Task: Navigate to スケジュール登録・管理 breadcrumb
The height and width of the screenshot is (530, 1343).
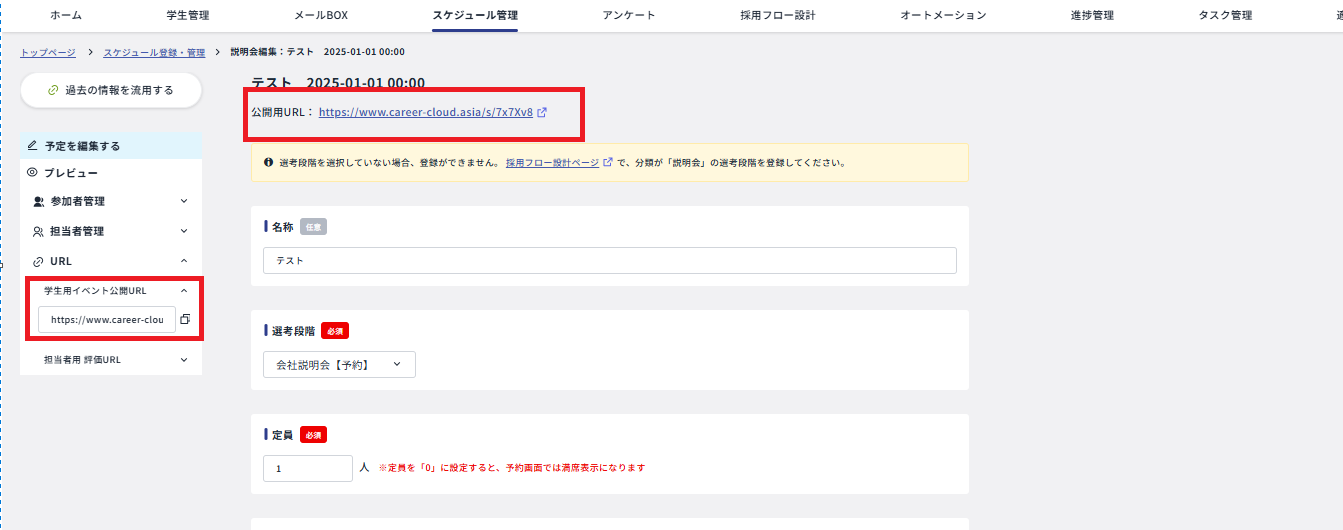Action: pos(154,52)
